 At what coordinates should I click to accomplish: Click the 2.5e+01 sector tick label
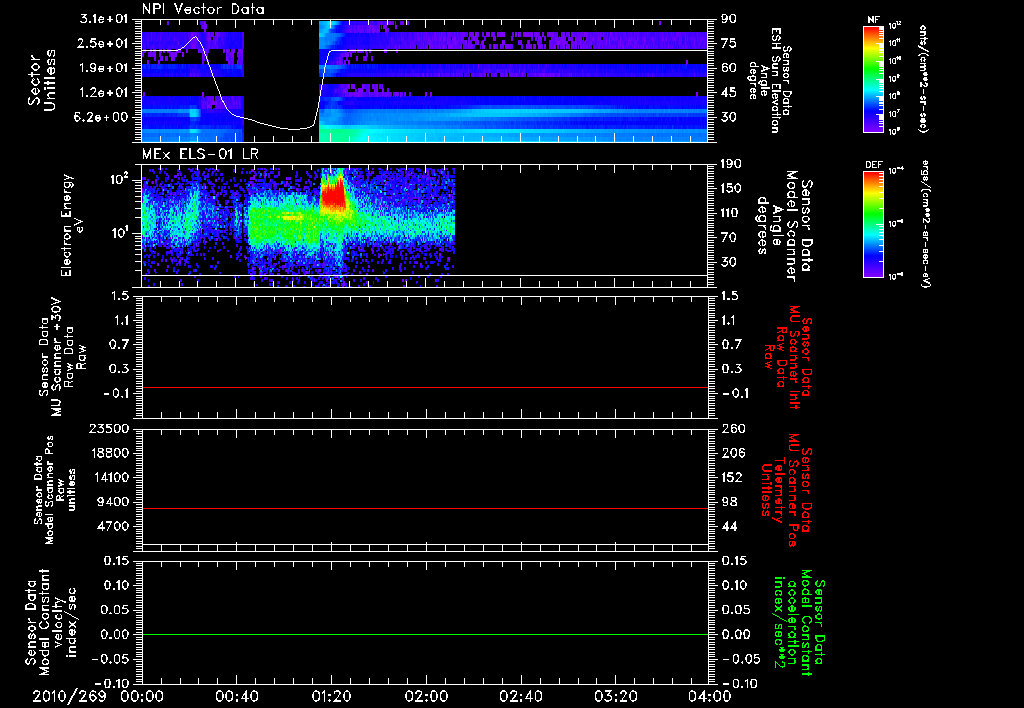point(104,43)
